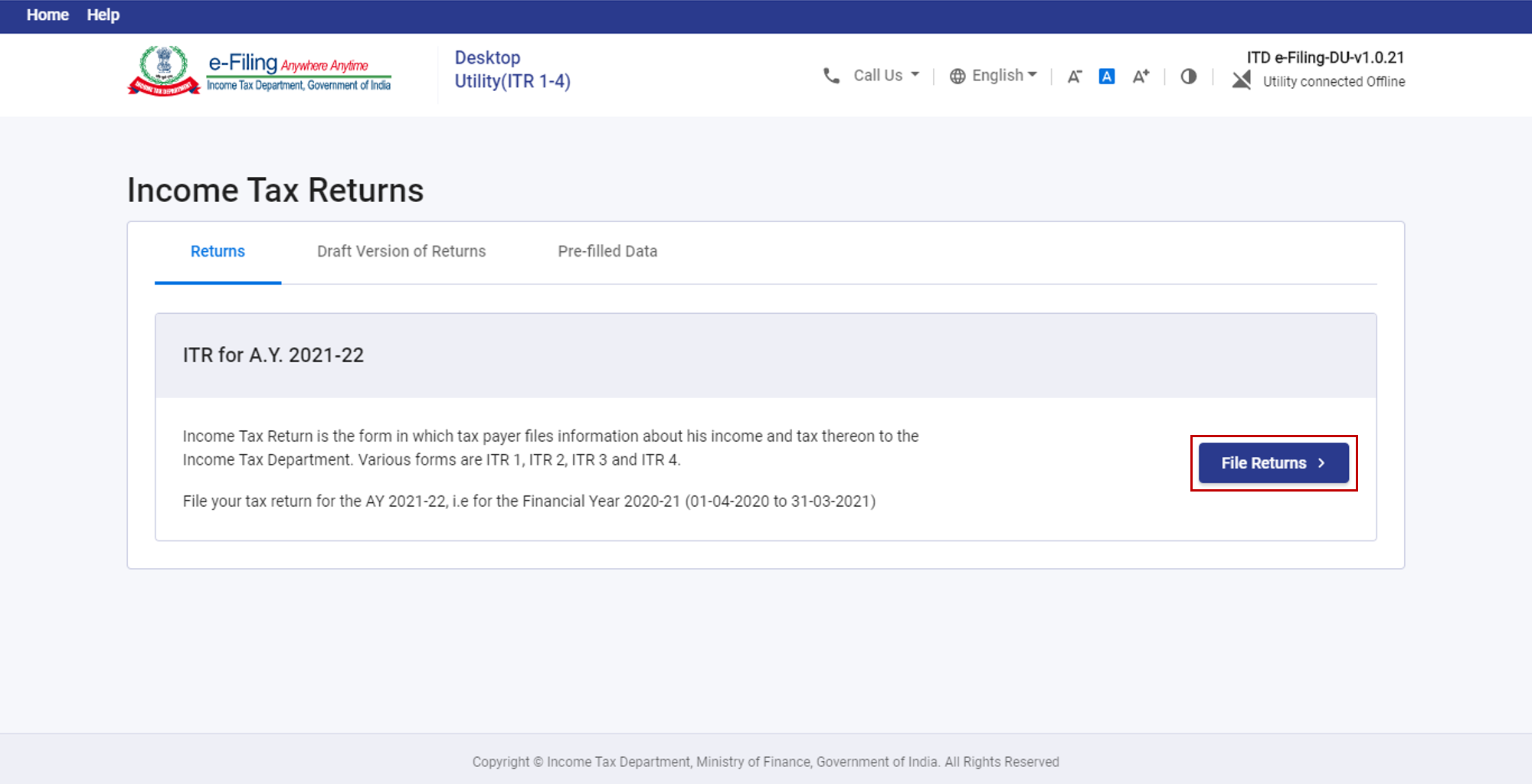Switch to the Returns tab
The width and height of the screenshot is (1532, 784).
tap(218, 251)
